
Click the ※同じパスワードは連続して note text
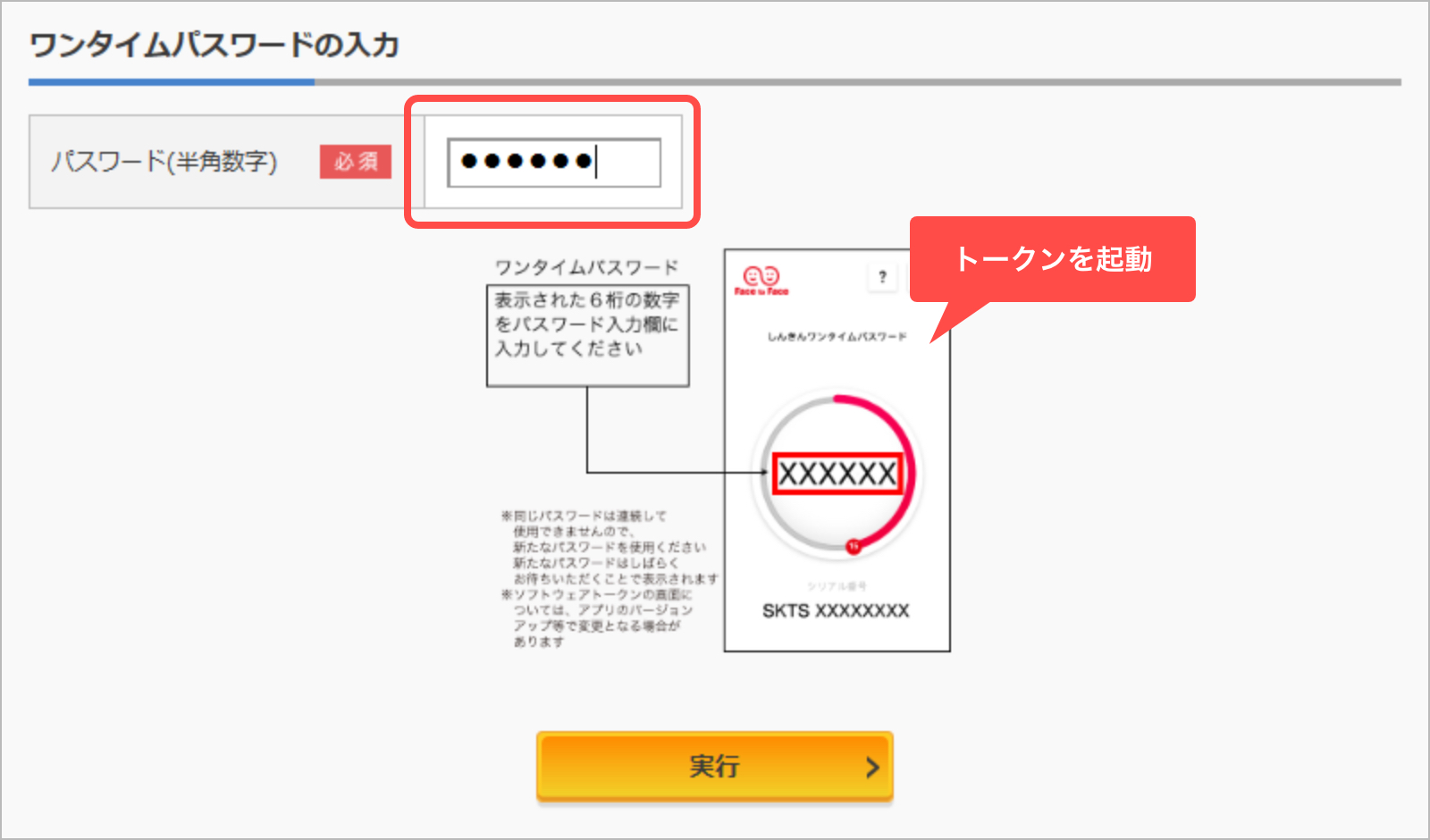[x=610, y=547]
